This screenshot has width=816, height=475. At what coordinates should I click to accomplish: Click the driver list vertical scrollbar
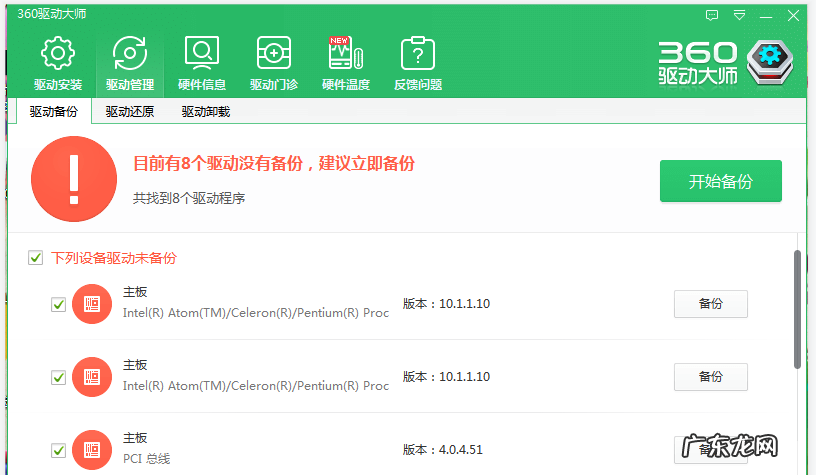point(797,310)
